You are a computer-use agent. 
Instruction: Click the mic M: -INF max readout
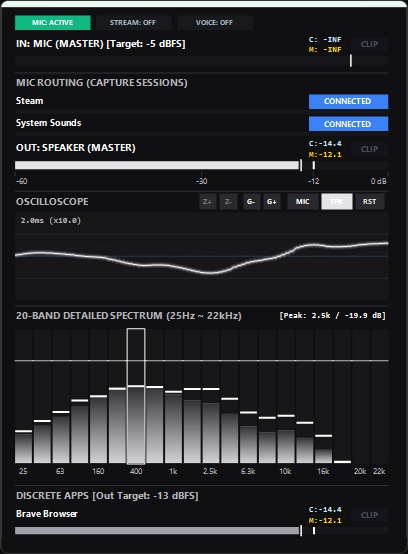pyautogui.click(x=325, y=49)
